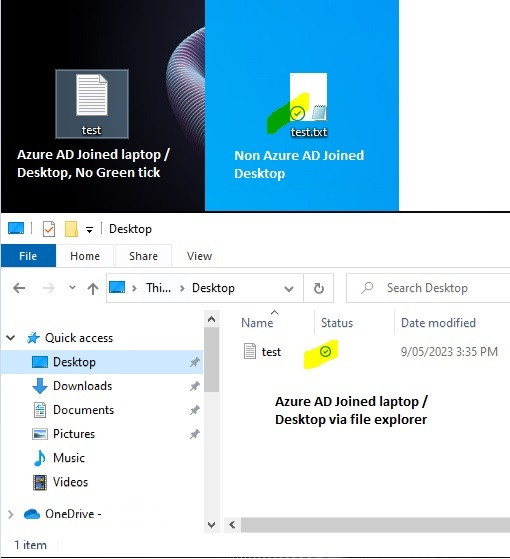
Task: Unpin Desktop using its pin icon
Action: tap(194, 362)
